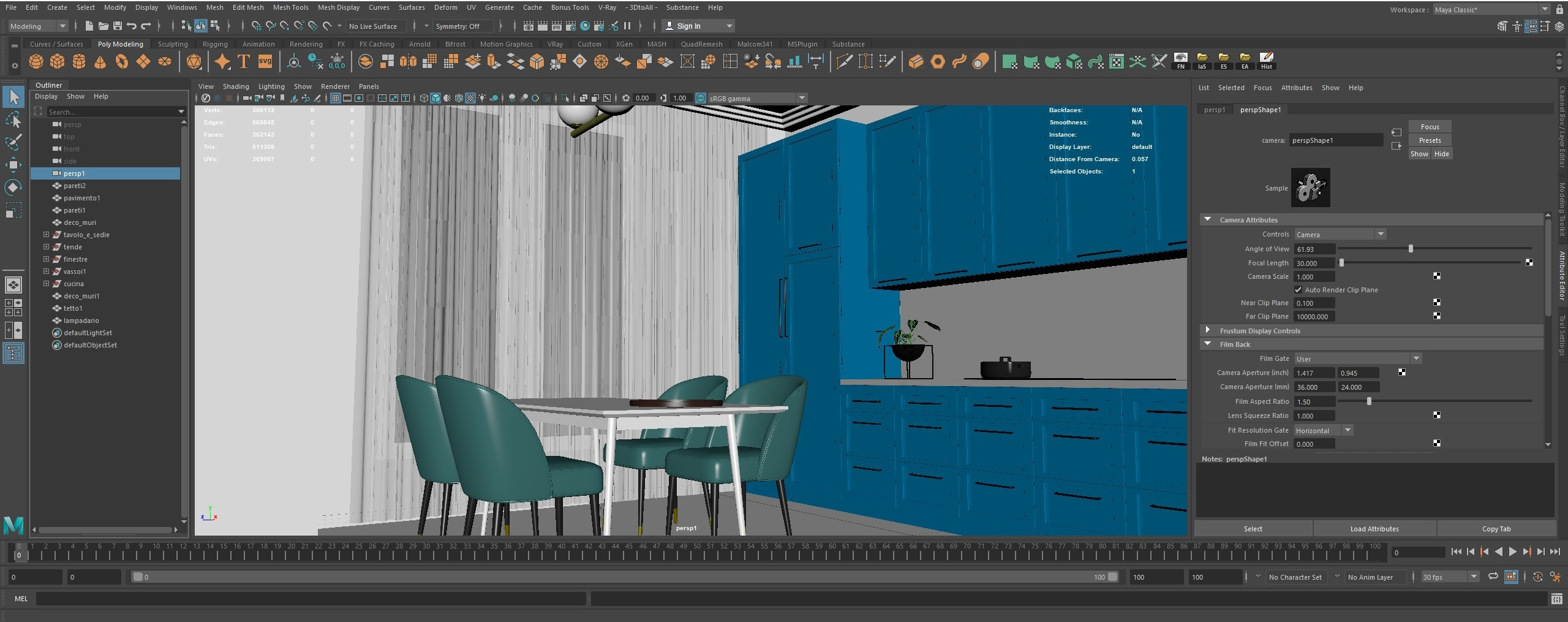
Task: Open the Controls Camera dropdown
Action: pos(1340,234)
